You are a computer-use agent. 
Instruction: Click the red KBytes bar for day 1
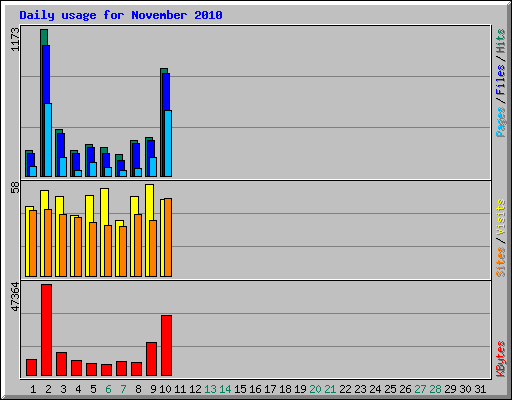tap(31, 368)
